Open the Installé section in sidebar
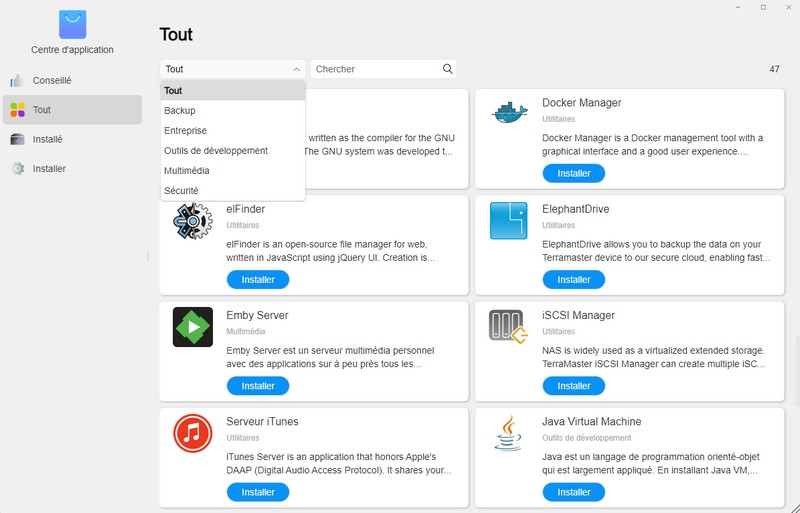Screen dimensions: 800x513 tap(72, 139)
